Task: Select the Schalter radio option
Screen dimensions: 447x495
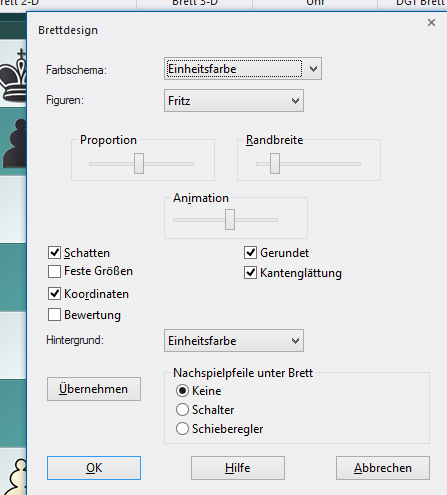Action: (x=182, y=410)
